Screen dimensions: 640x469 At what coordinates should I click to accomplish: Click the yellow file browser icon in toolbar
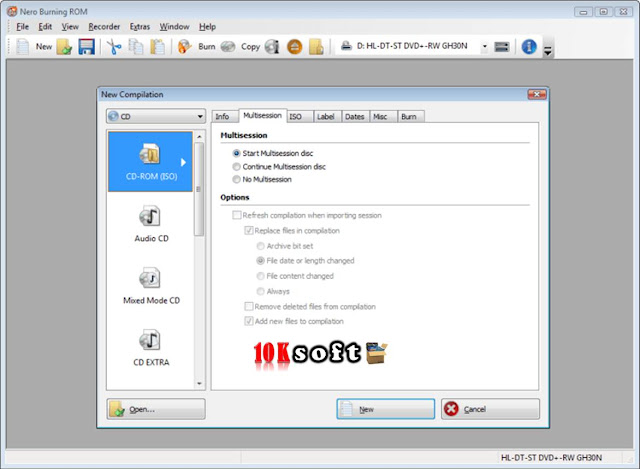point(316,47)
